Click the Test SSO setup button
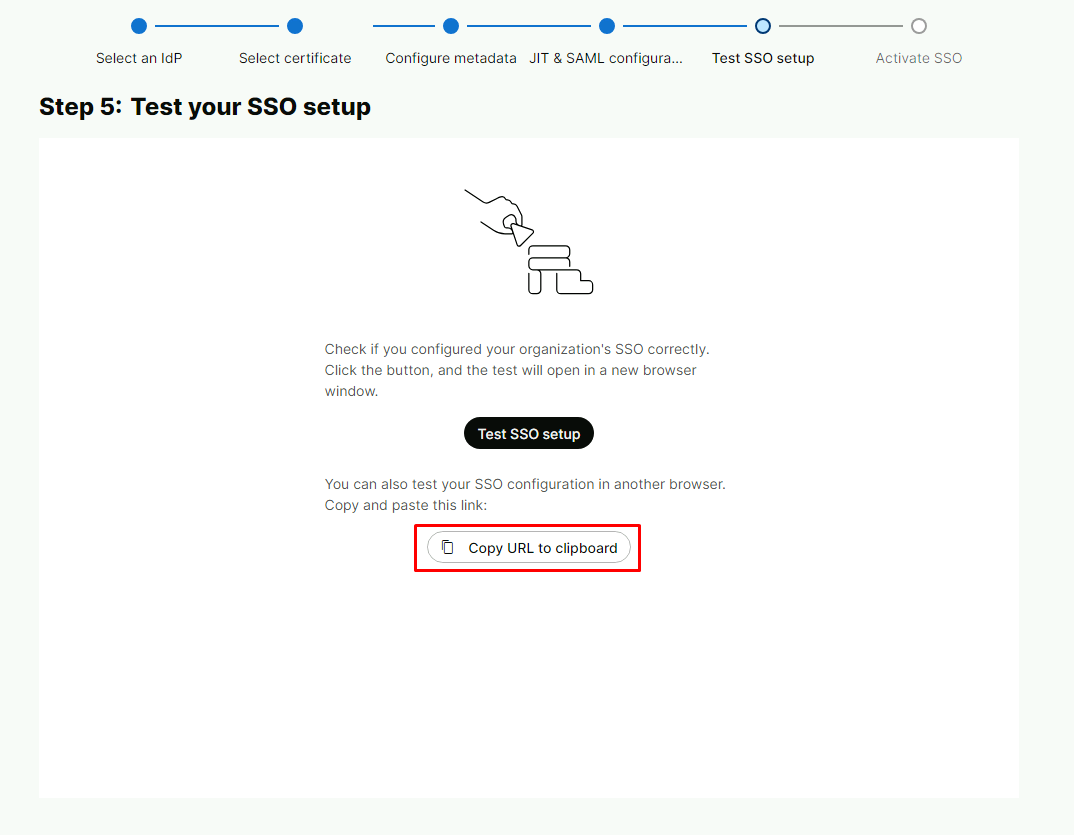The width and height of the screenshot is (1074, 835). click(x=529, y=434)
